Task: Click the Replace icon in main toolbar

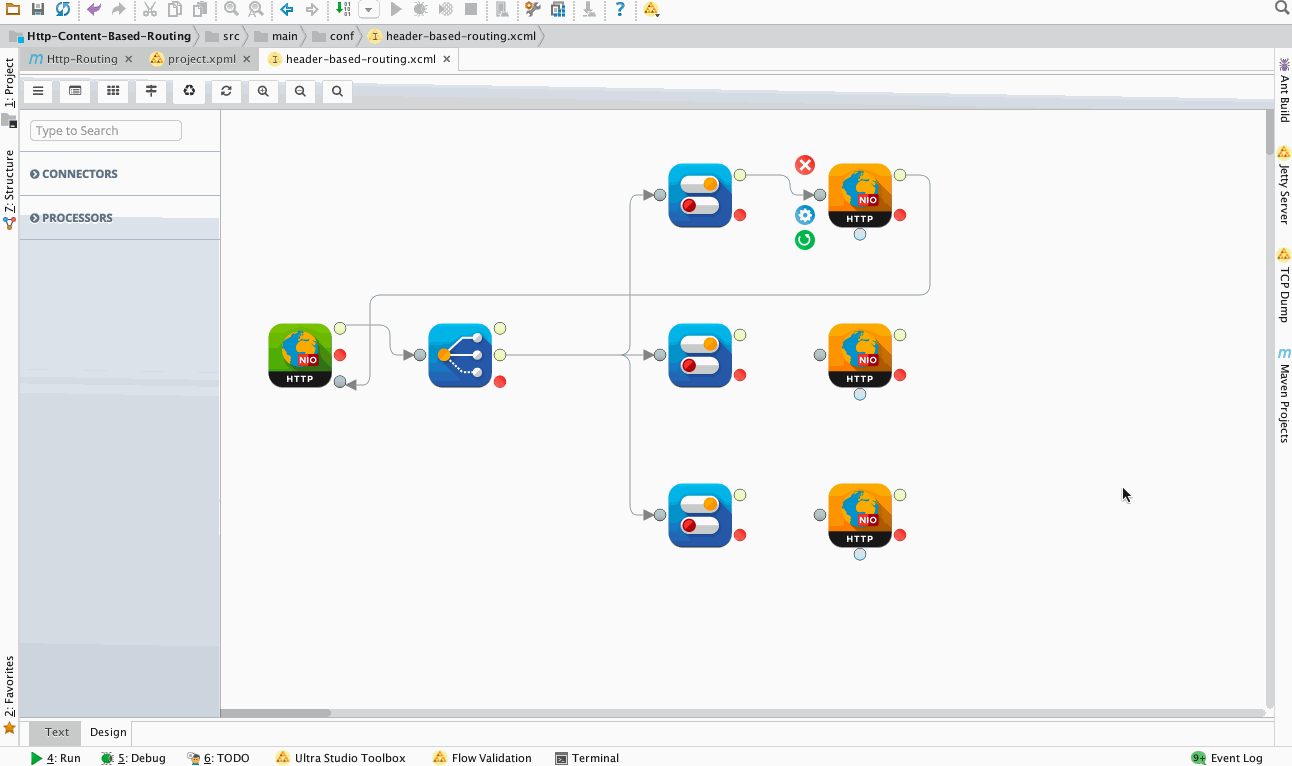Action: tap(256, 9)
